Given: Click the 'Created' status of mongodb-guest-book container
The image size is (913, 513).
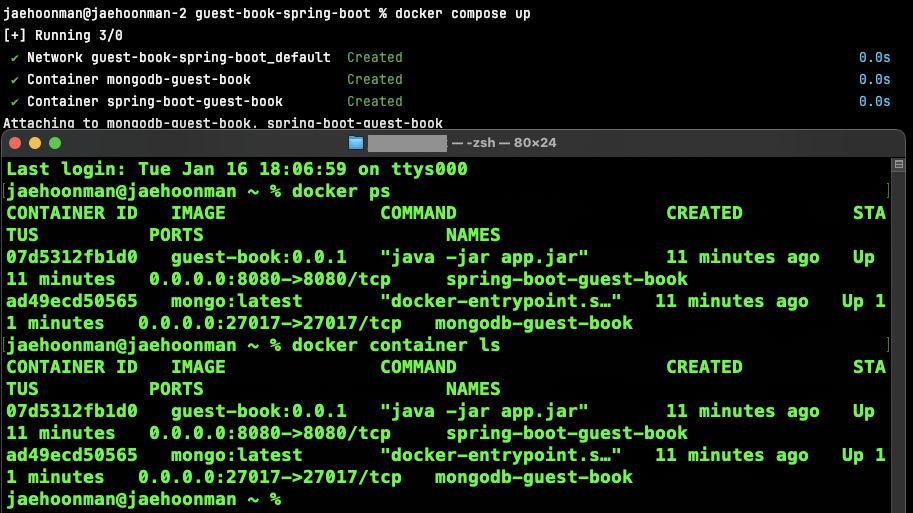Looking at the screenshot, I should 375,80.
